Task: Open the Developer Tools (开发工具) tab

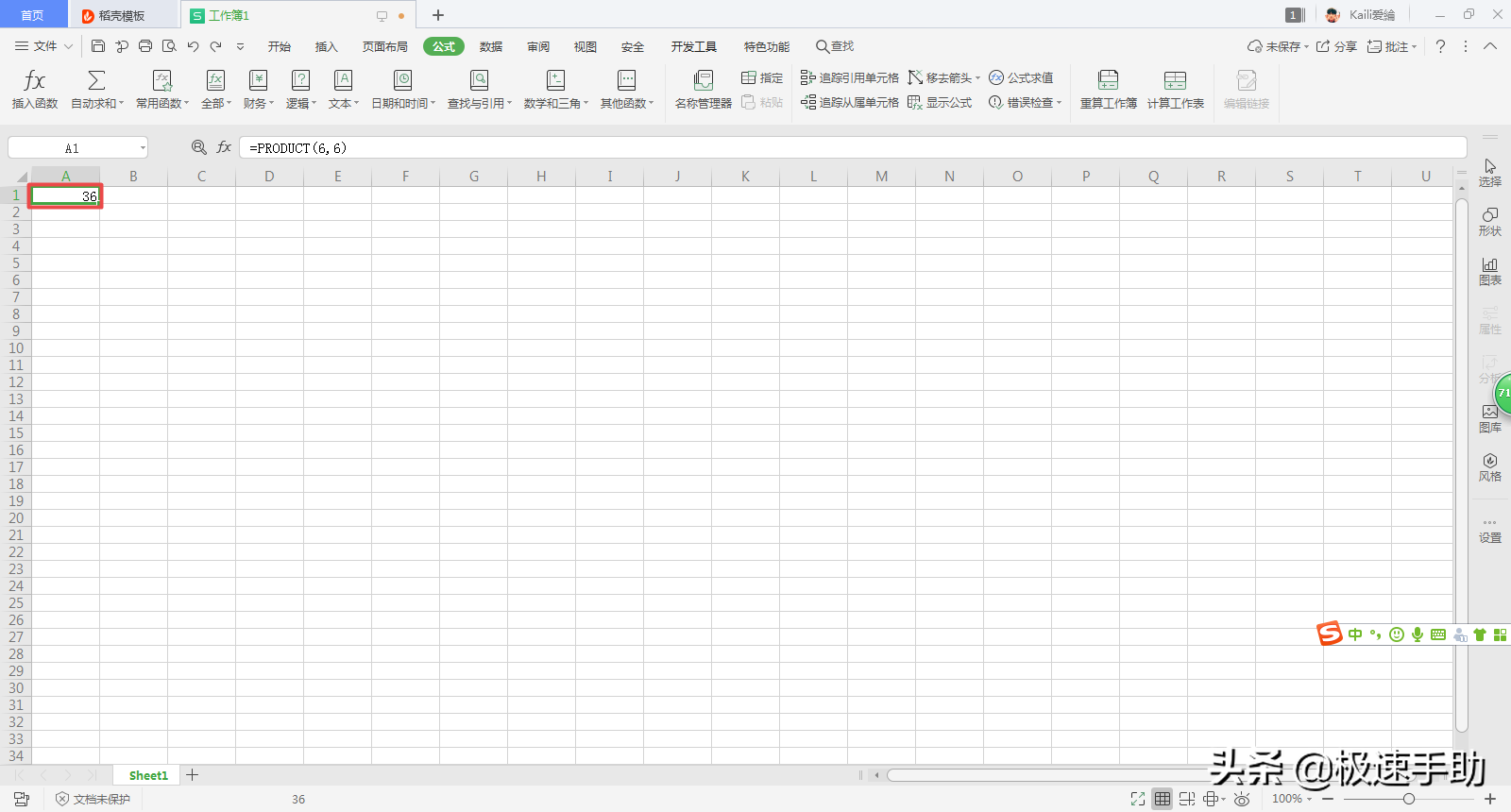Action: click(694, 46)
